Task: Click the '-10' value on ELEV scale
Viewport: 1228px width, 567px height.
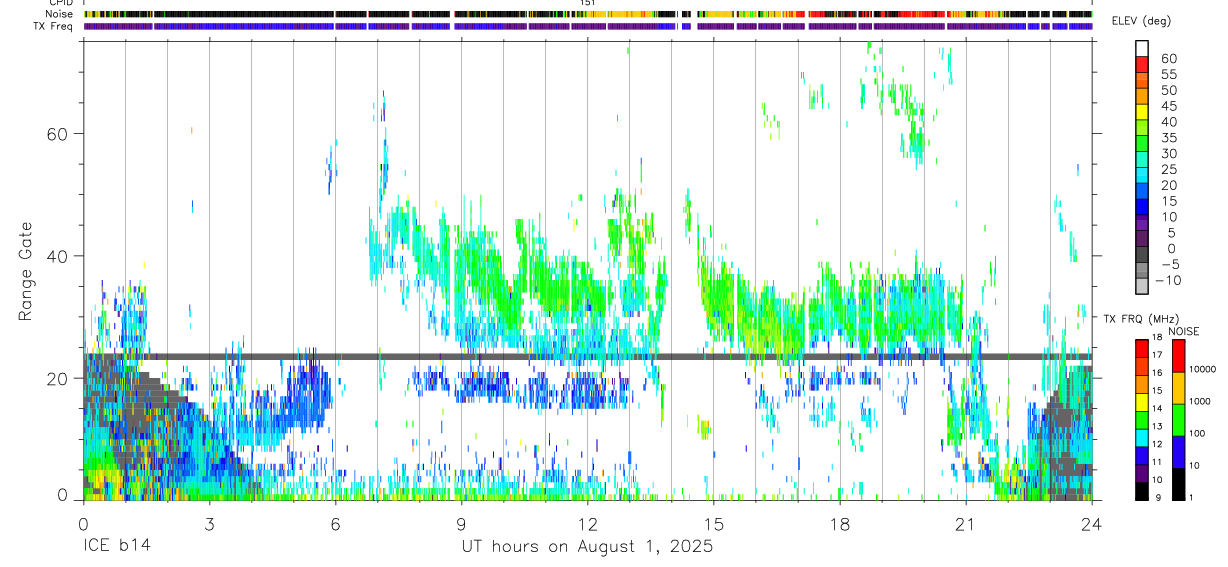Action: 1168,281
